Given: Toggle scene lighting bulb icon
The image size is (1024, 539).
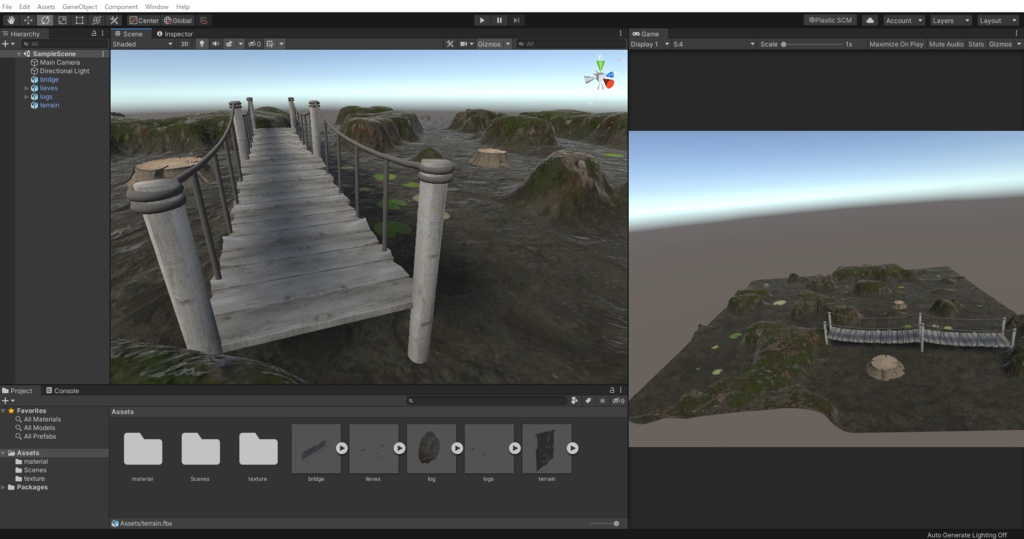Looking at the screenshot, I should (x=202, y=44).
